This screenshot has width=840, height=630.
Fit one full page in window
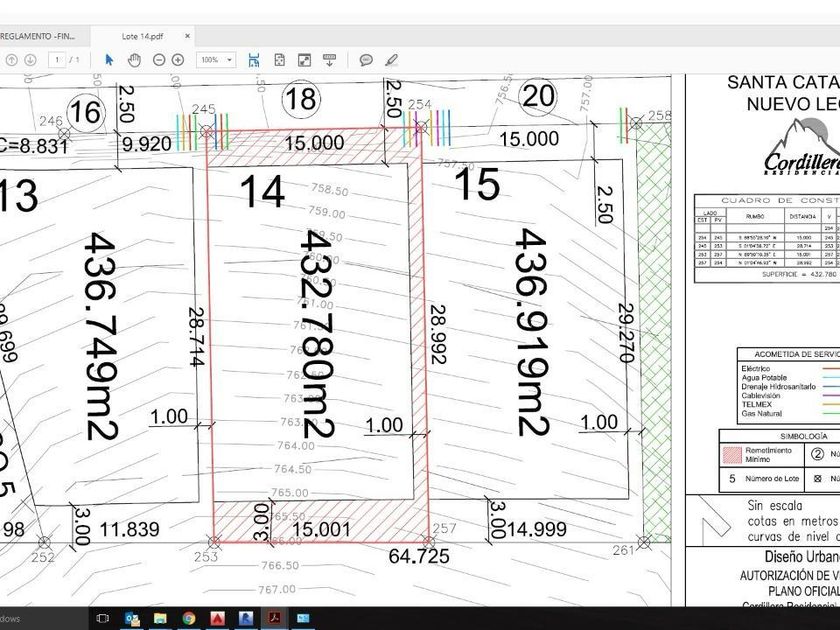279,60
